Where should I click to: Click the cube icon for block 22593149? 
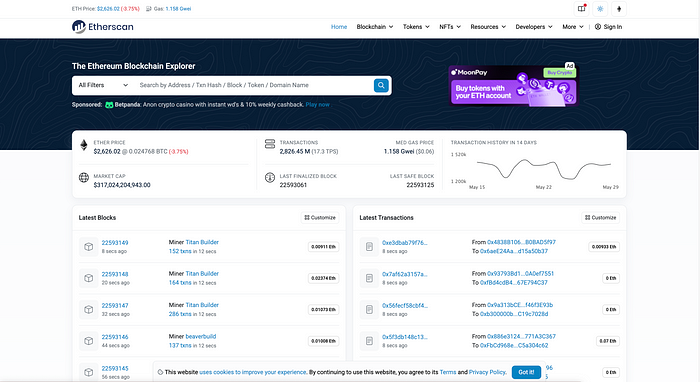click(x=88, y=247)
